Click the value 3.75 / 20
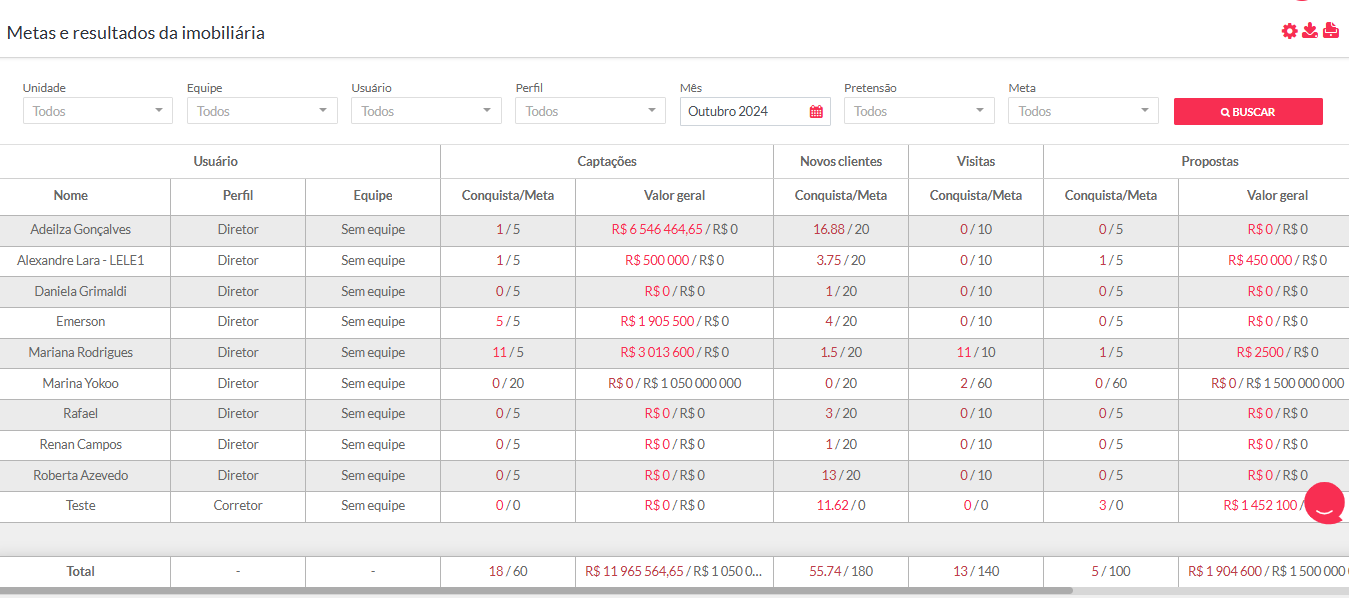This screenshot has width=1349, height=598. (841, 260)
